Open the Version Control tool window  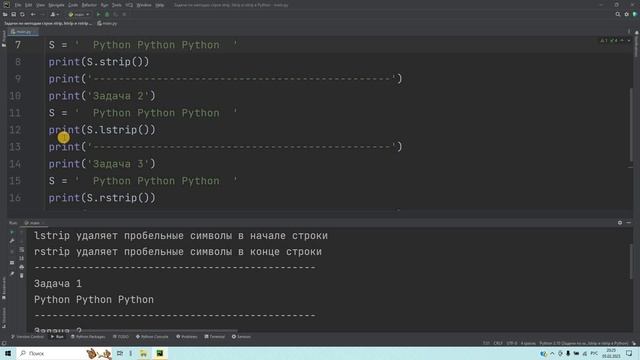tap(27, 337)
